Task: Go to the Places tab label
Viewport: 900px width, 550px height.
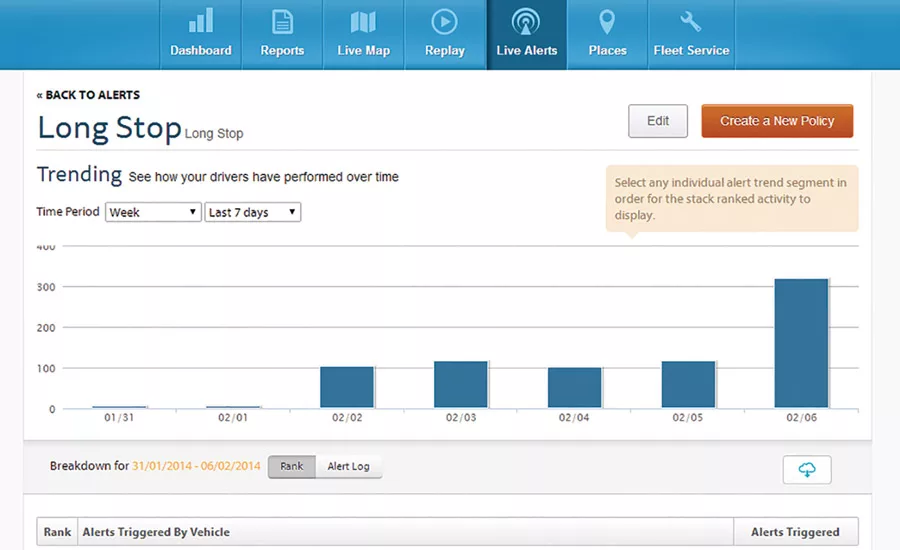Action: (607, 51)
